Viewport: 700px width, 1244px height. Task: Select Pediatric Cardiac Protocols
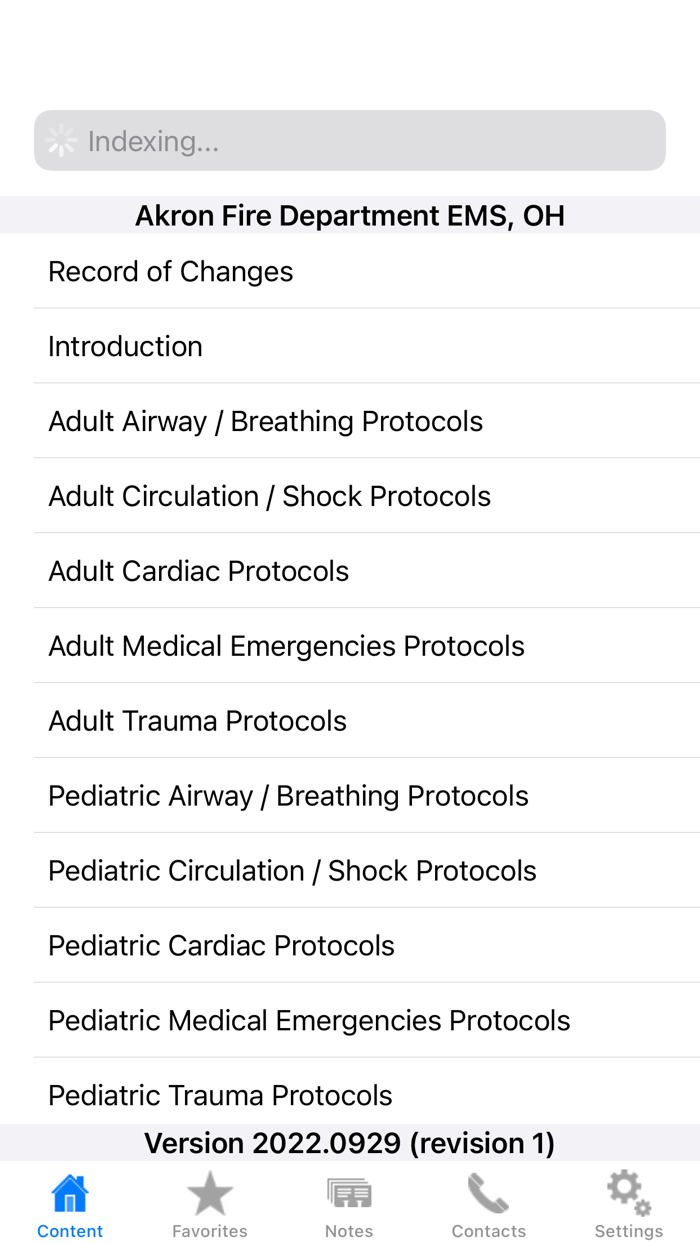221,944
